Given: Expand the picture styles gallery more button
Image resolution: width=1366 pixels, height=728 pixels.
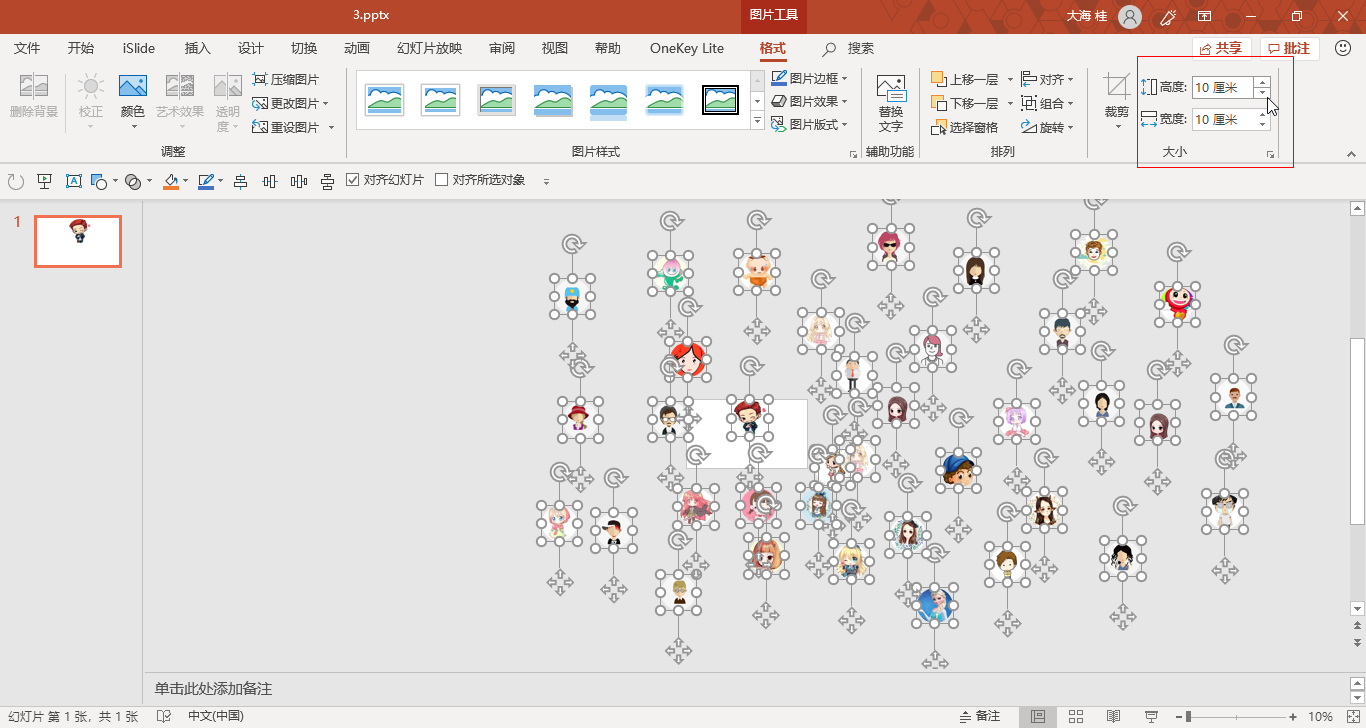Looking at the screenshot, I should [757, 122].
